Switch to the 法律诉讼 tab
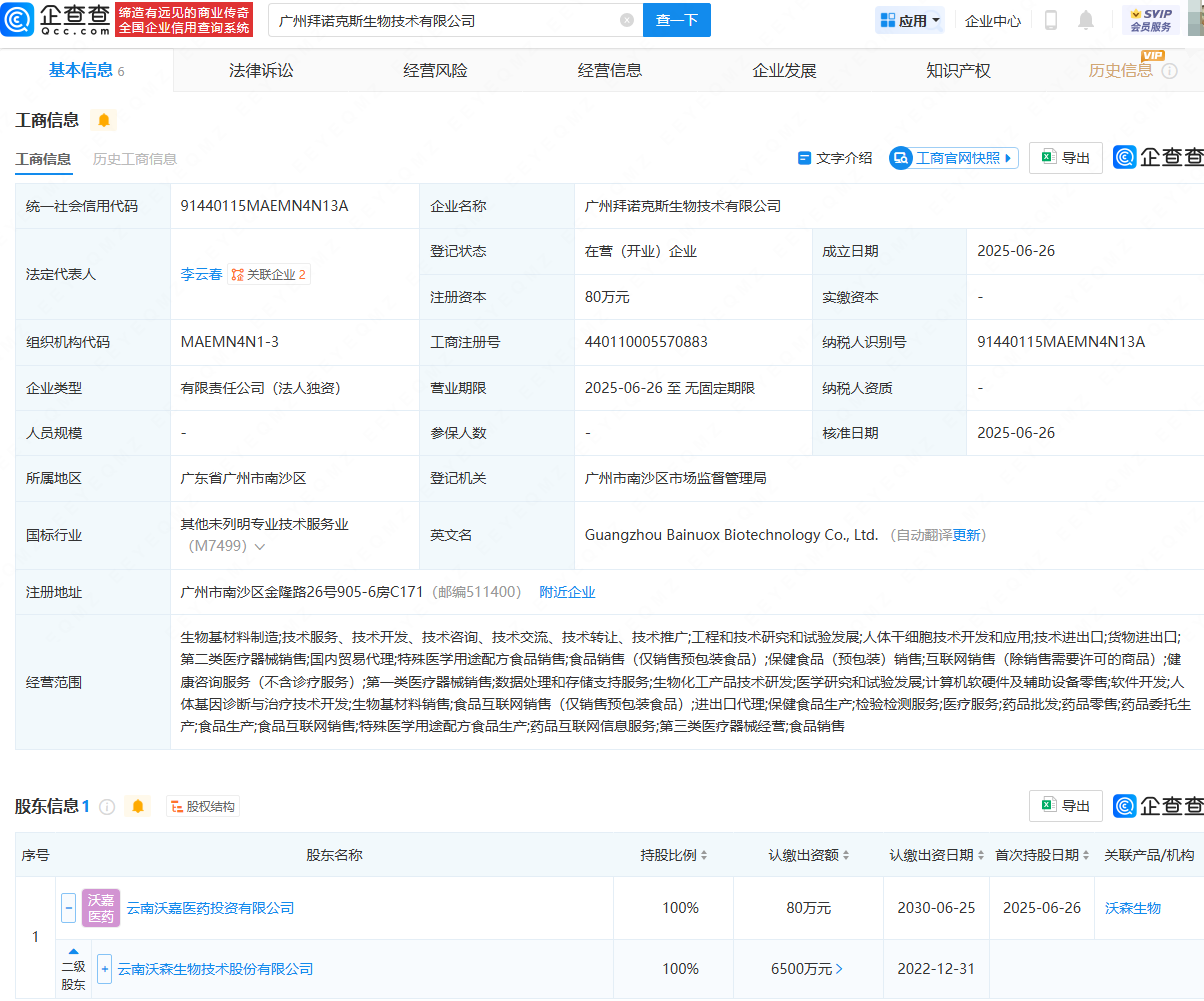The image size is (1204, 1001). coord(261,70)
